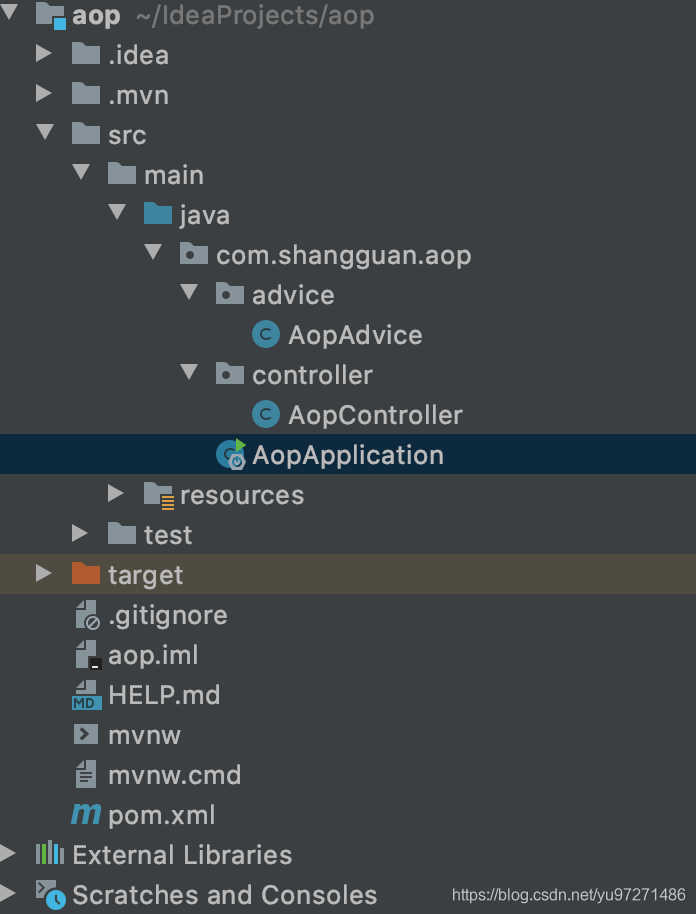This screenshot has height=914, width=696.
Task: Click the Scratches and Consoles icon
Action: 50,894
